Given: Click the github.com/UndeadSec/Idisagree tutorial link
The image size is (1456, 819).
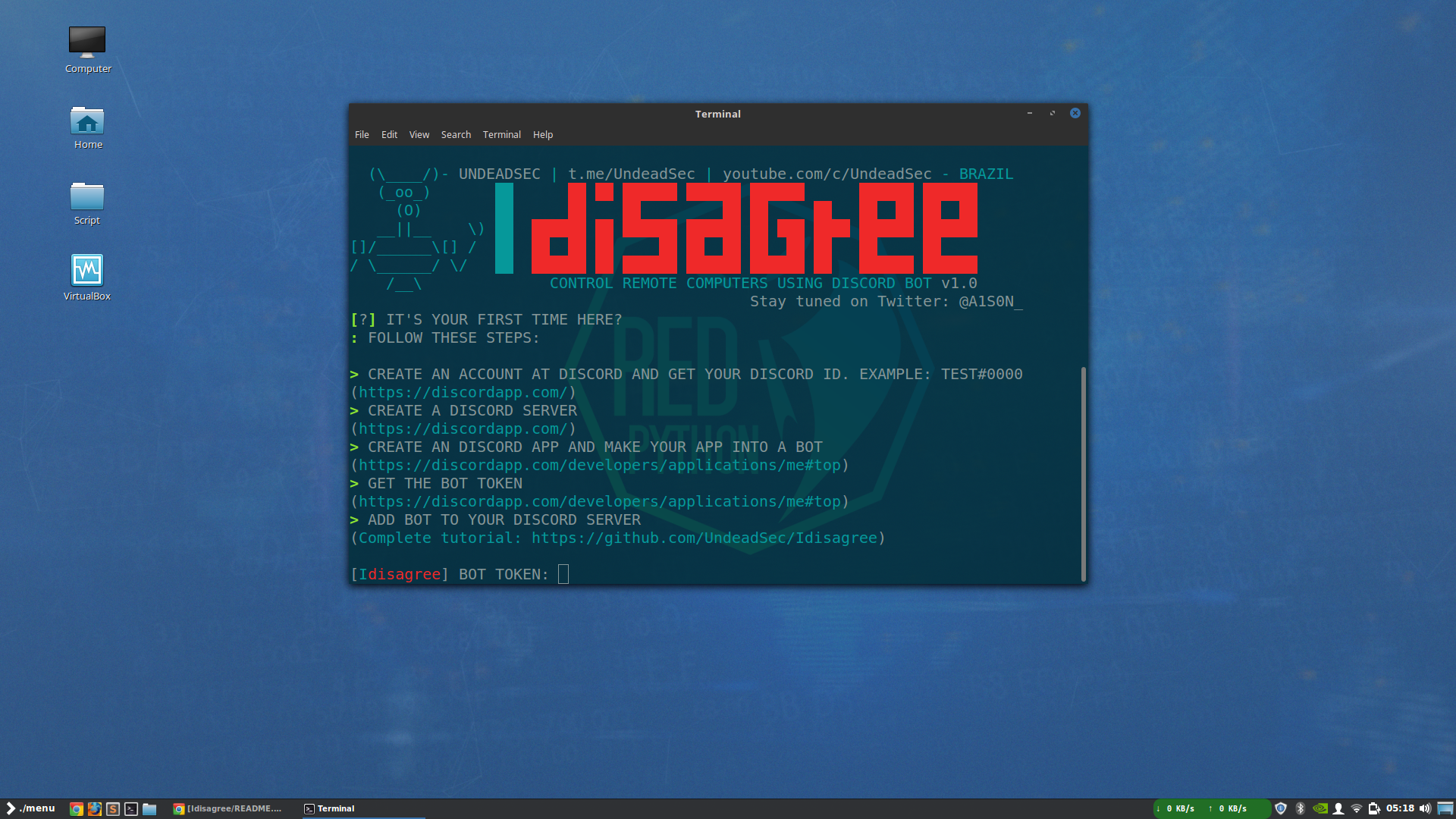Looking at the screenshot, I should click(704, 538).
